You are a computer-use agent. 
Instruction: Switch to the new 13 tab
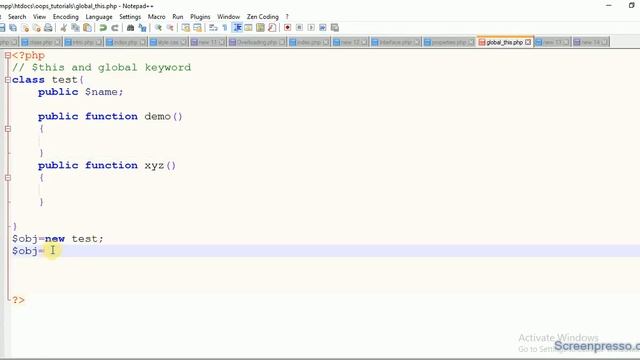[x=552, y=42]
